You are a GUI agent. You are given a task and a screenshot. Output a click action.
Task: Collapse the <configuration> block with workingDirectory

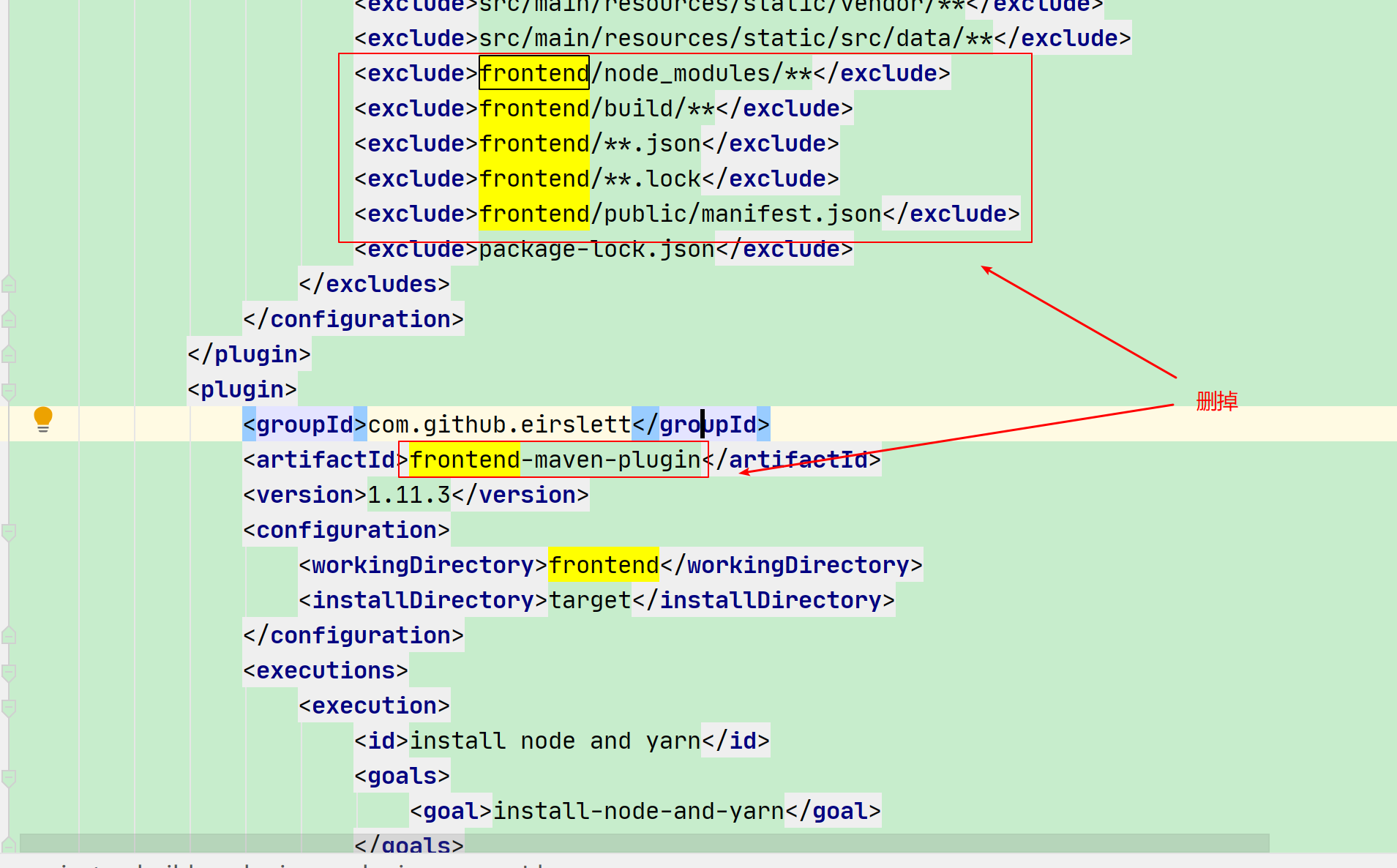coord(9,531)
